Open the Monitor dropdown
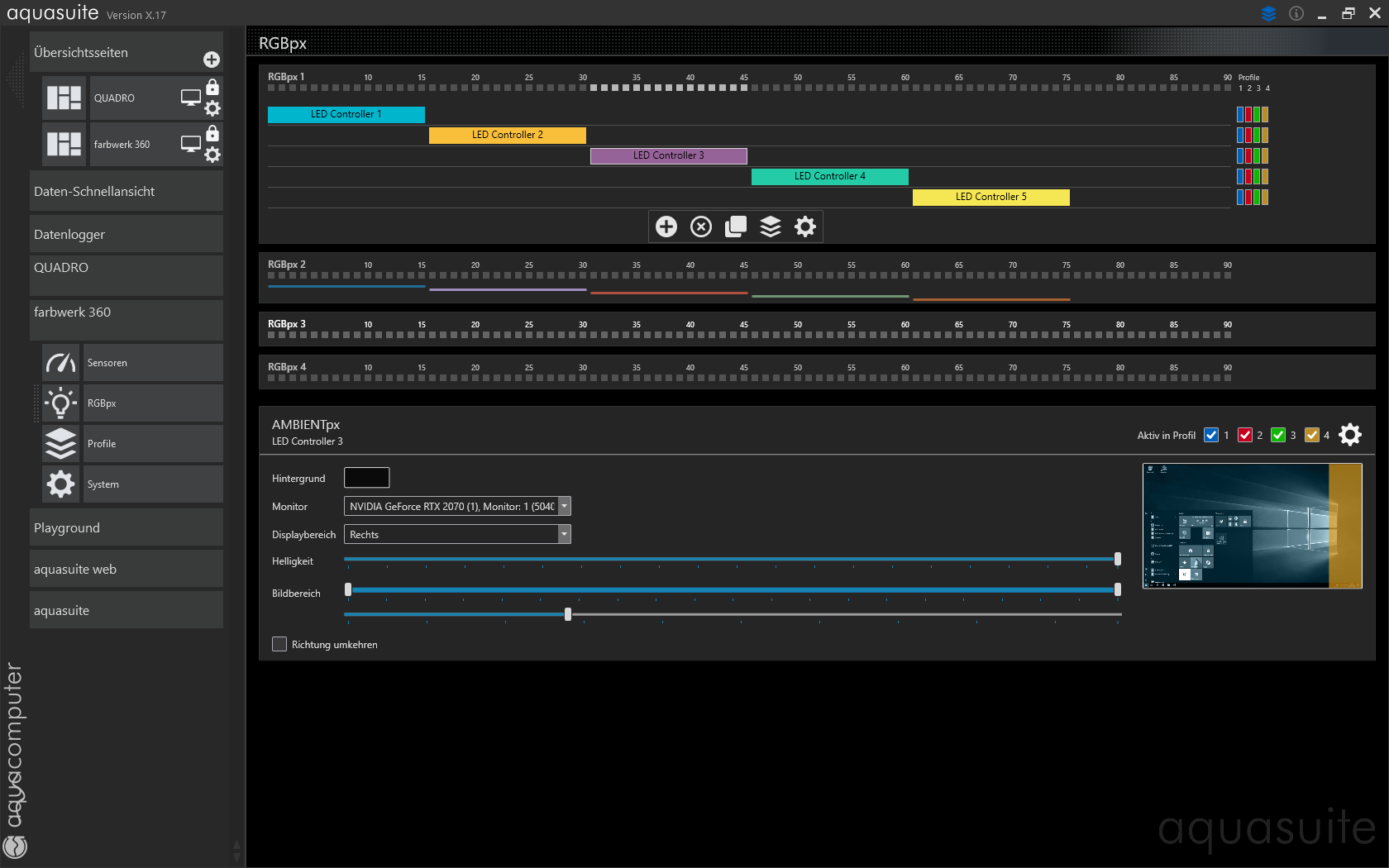 pyautogui.click(x=564, y=507)
